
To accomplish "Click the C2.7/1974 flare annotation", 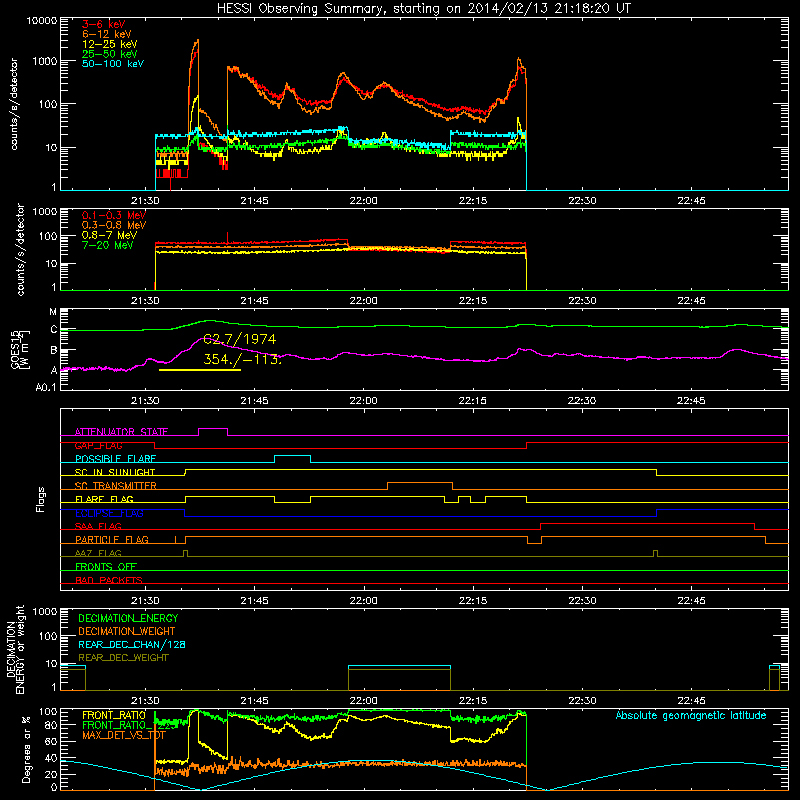I will (239, 339).
